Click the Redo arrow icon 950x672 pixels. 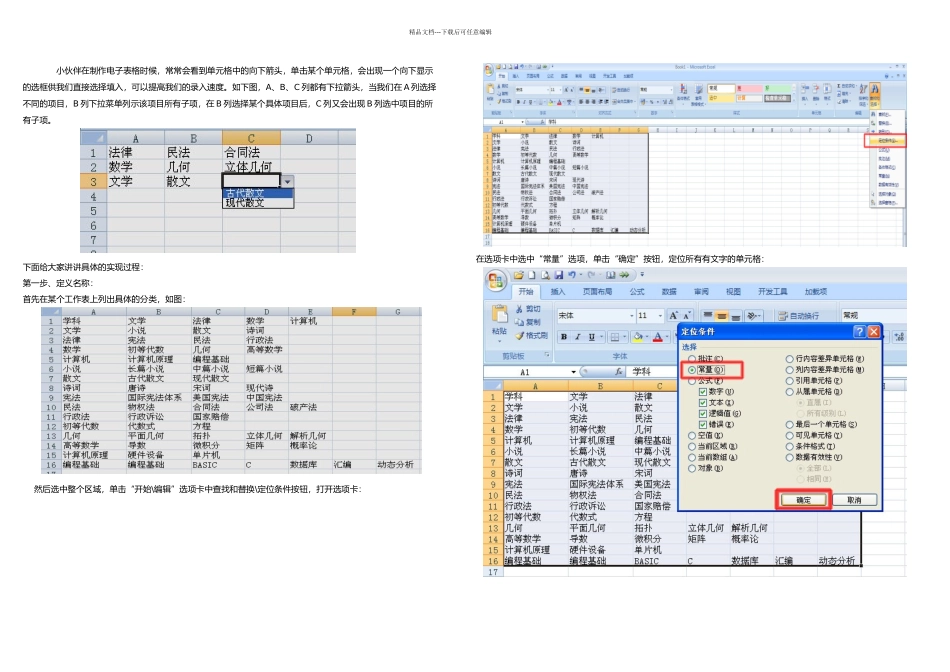pyautogui.click(x=591, y=274)
